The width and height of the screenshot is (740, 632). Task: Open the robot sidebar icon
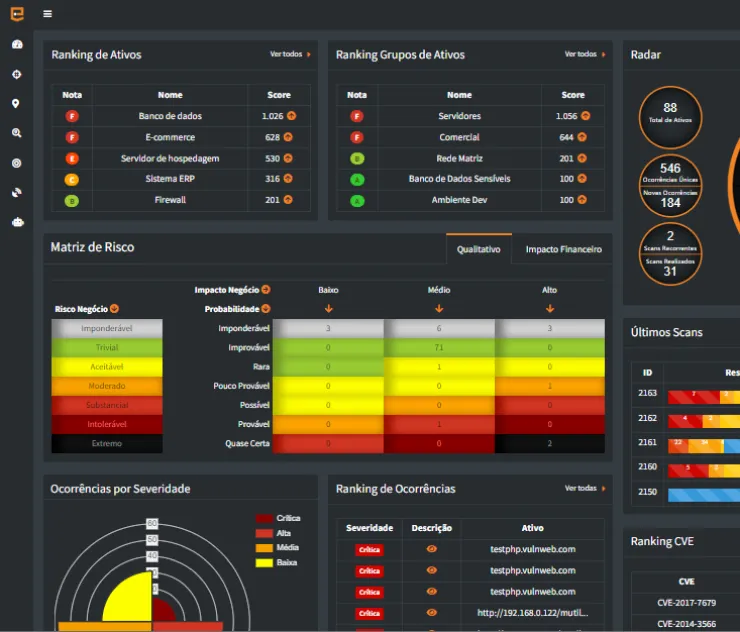coord(17,222)
